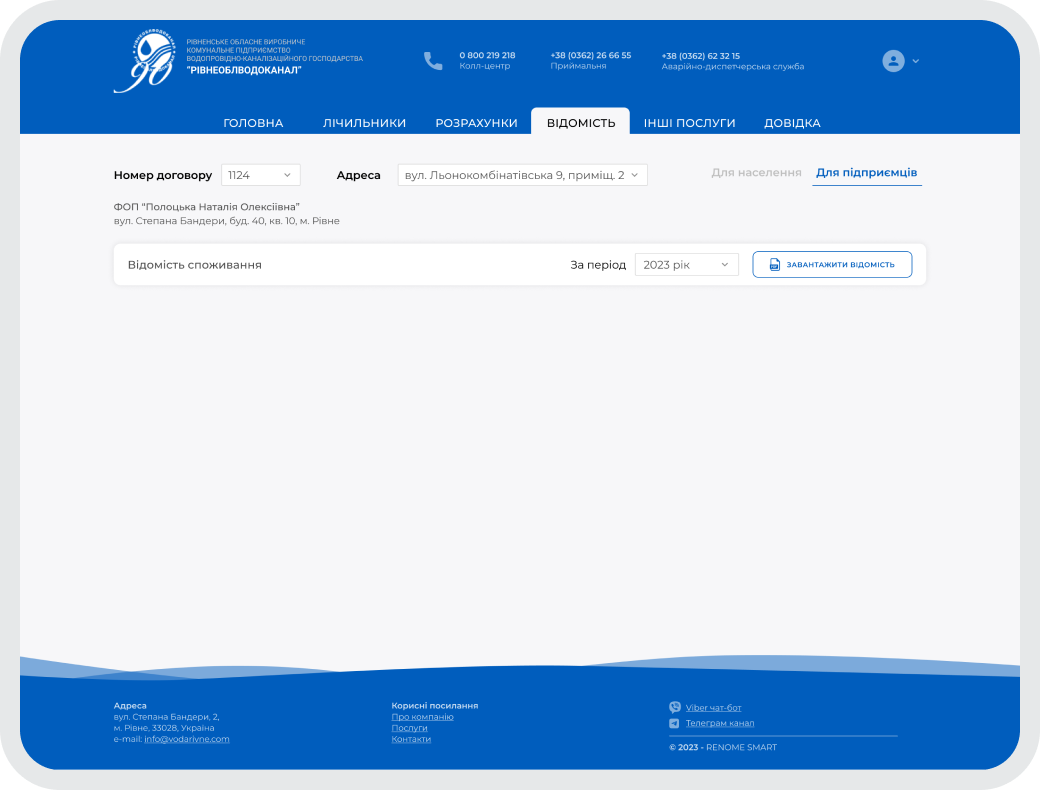1040x790 pixels.
Task: Switch to the РОЗРАХУНКИ tab
Action: tap(476, 123)
